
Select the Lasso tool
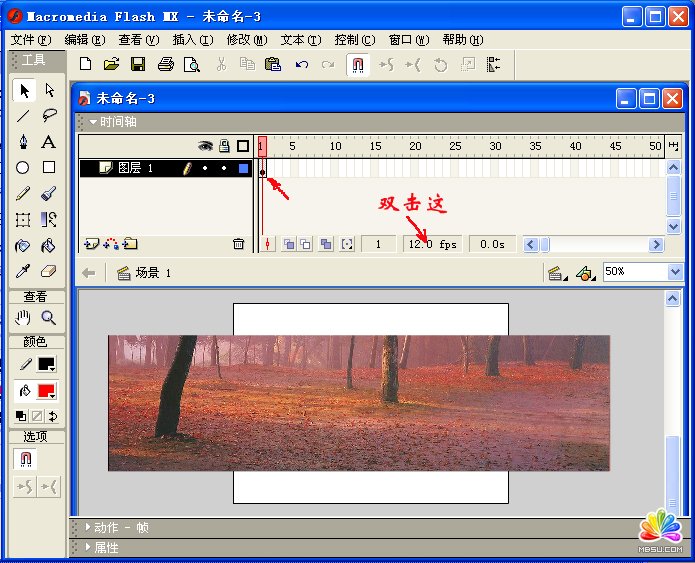point(48,115)
